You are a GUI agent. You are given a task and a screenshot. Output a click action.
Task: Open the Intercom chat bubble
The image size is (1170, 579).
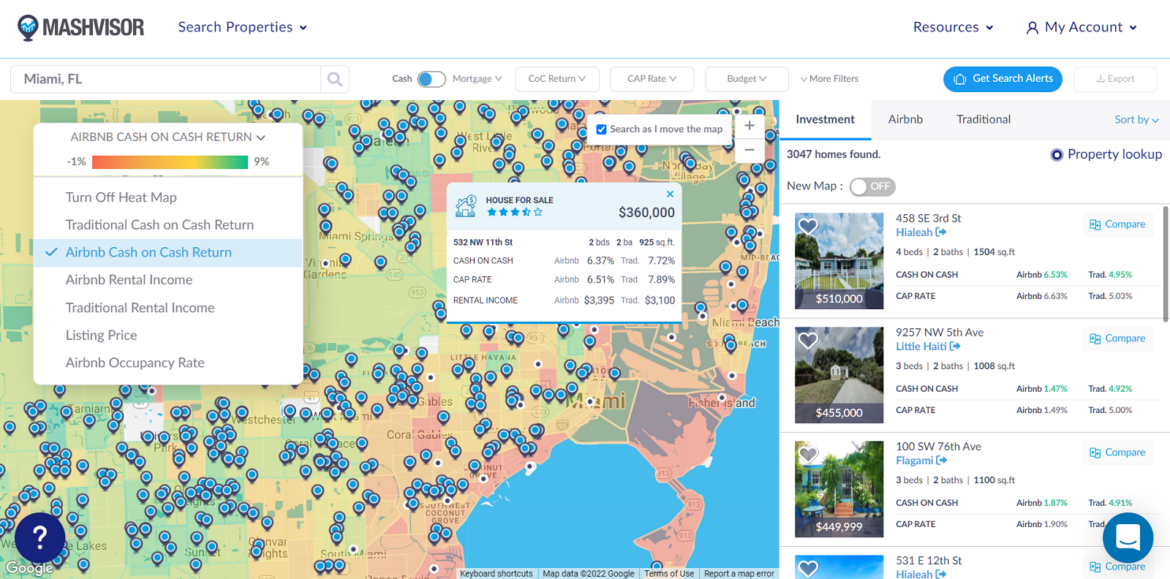point(1128,537)
